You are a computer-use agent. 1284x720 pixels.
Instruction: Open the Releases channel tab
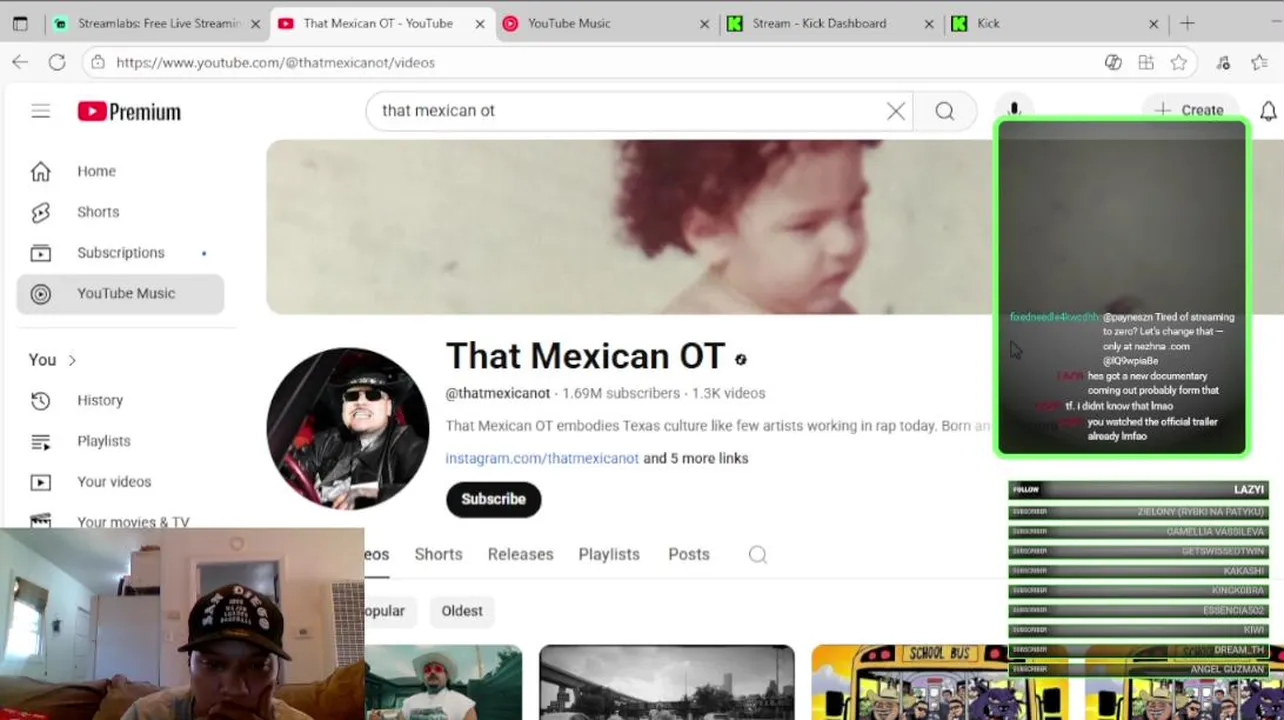click(520, 554)
